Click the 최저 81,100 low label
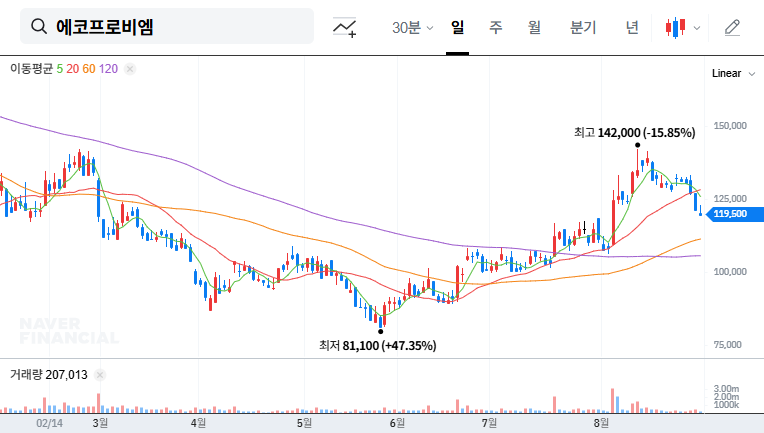764x433 pixels. (x=378, y=346)
